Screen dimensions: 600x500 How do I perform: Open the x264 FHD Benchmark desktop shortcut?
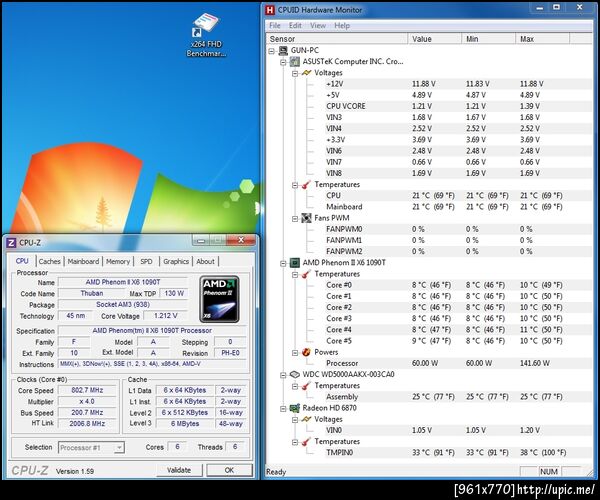[x=207, y=35]
